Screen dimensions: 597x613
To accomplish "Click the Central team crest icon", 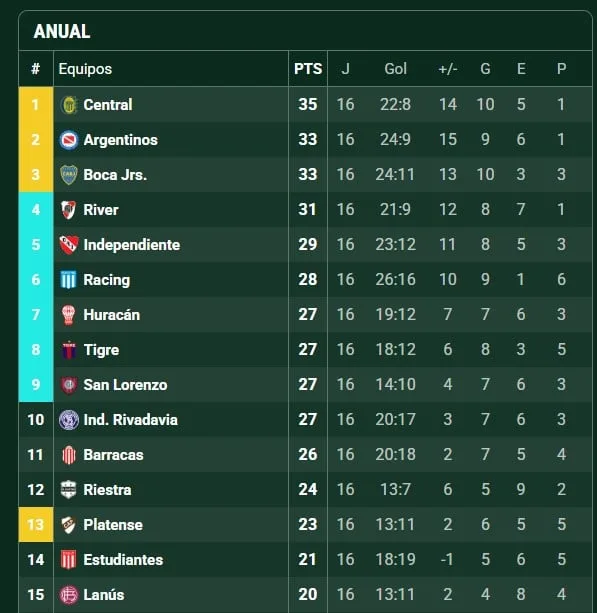I will (69, 105).
